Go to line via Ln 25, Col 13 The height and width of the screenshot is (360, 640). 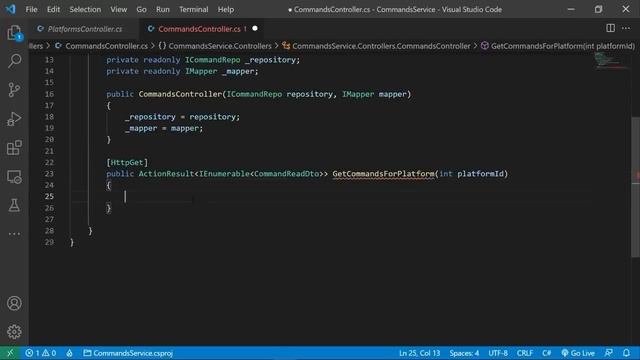click(419, 353)
